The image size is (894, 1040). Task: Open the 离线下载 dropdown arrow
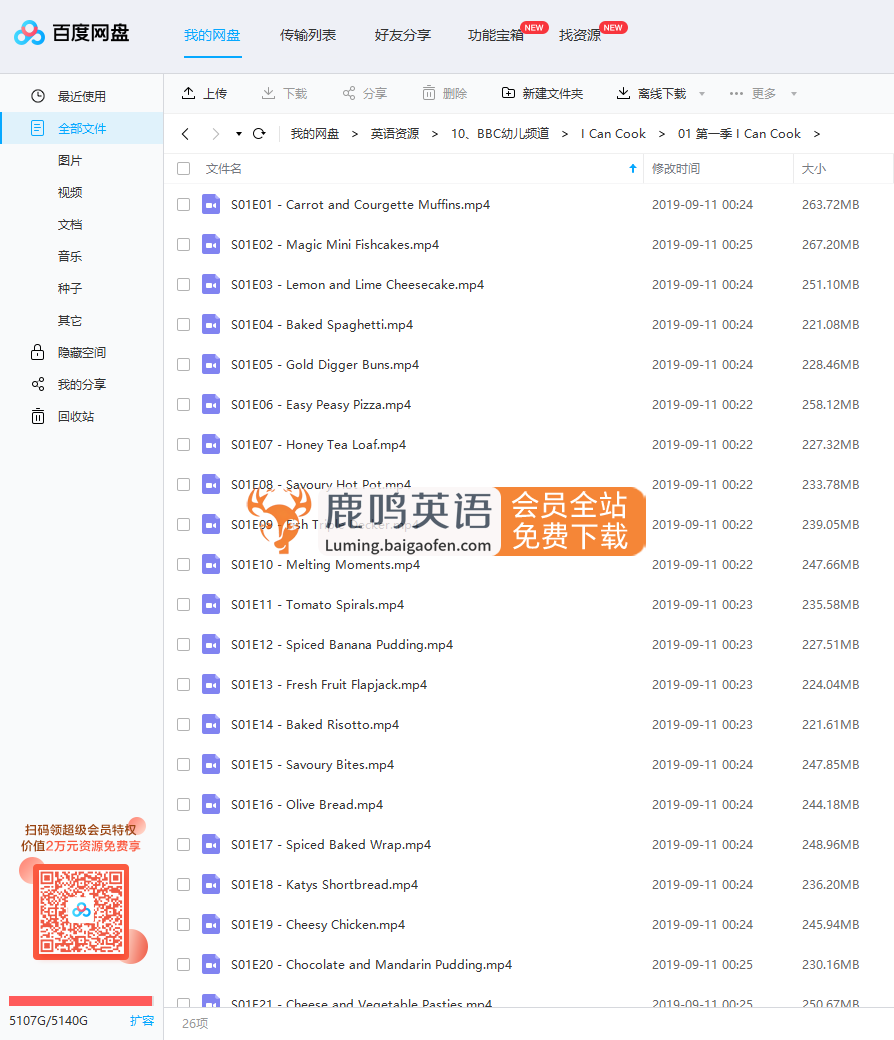pyautogui.click(x=701, y=93)
